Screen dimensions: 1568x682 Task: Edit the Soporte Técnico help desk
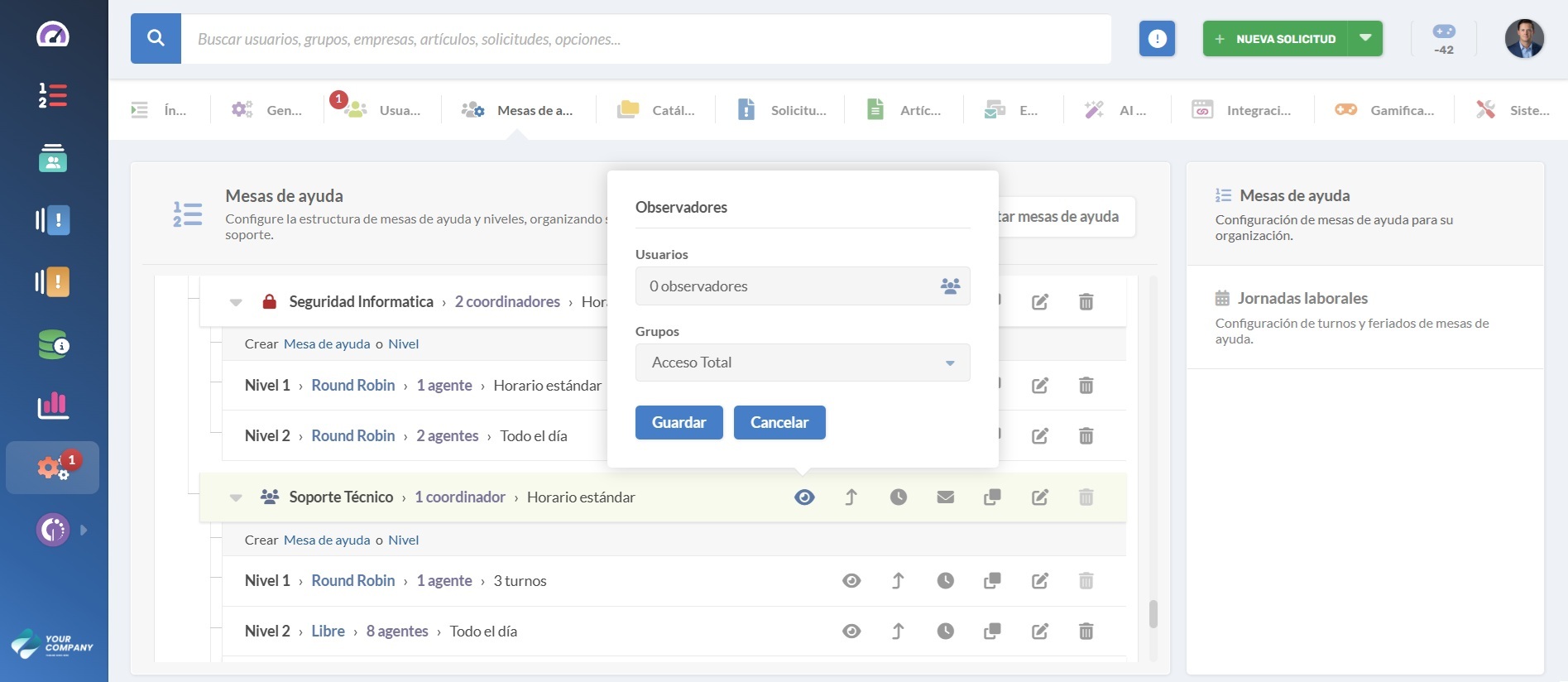pos(1040,497)
